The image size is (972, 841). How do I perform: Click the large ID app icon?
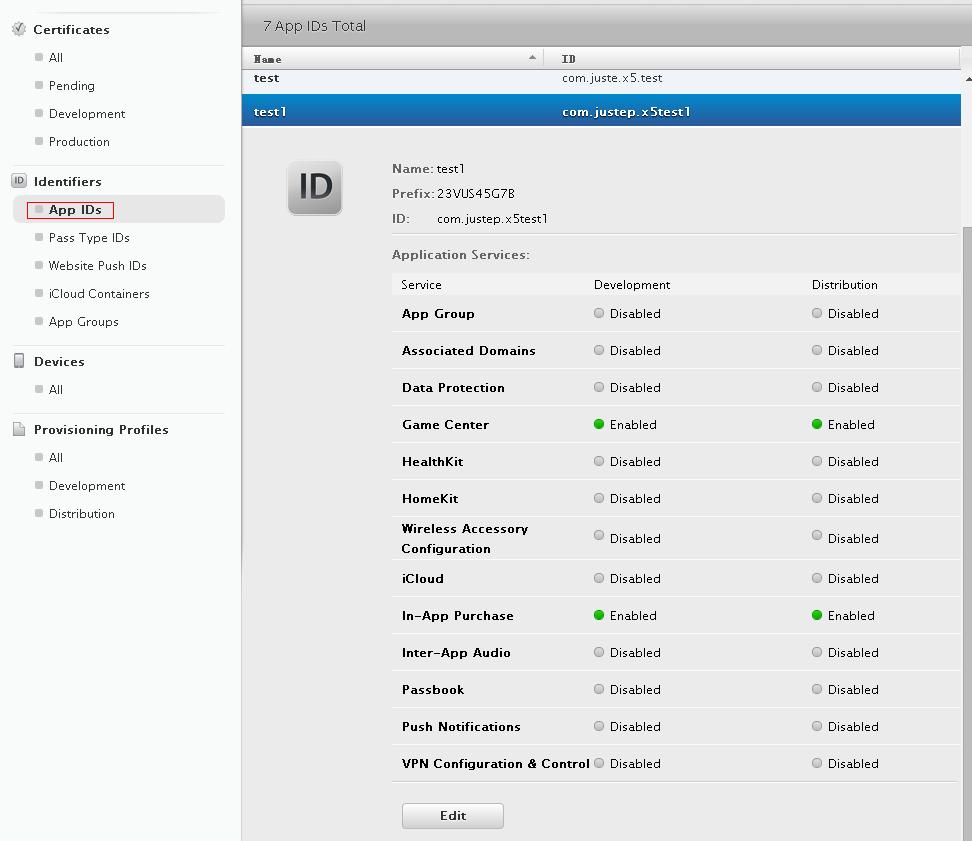coord(315,187)
